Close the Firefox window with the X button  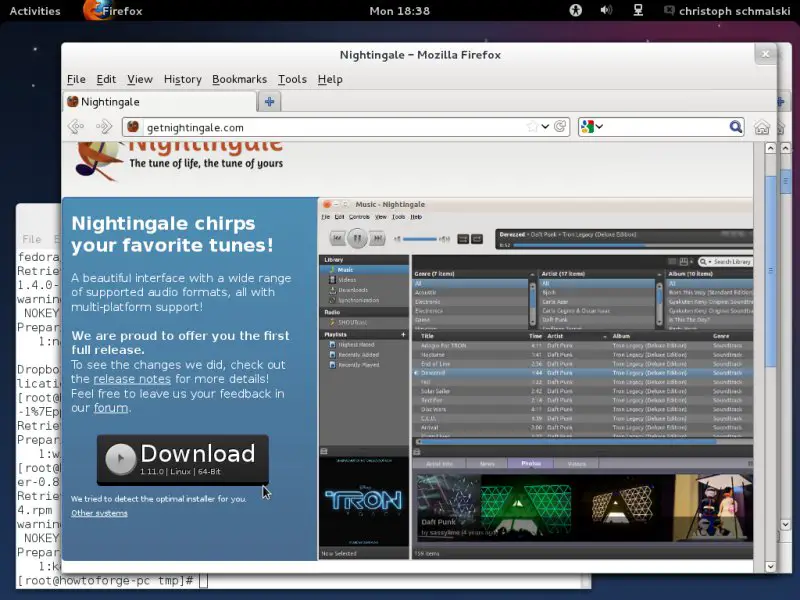(x=765, y=54)
